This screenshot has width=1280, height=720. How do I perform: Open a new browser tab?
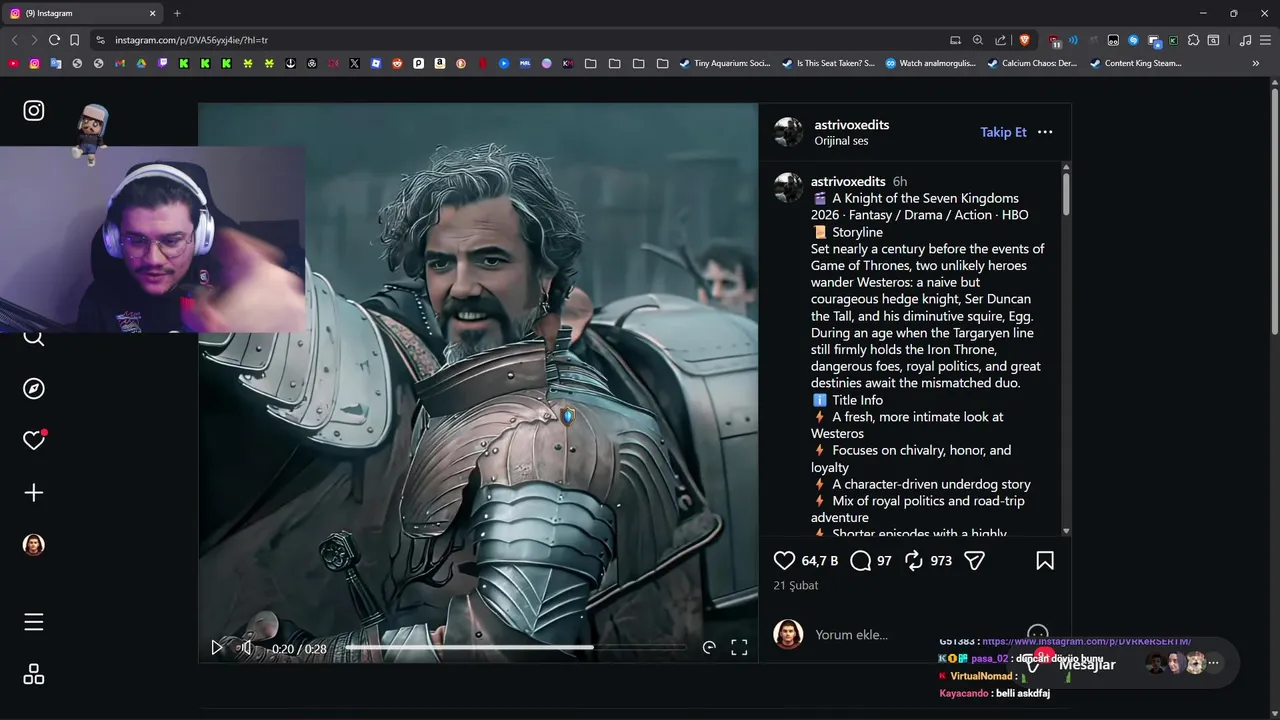[177, 13]
